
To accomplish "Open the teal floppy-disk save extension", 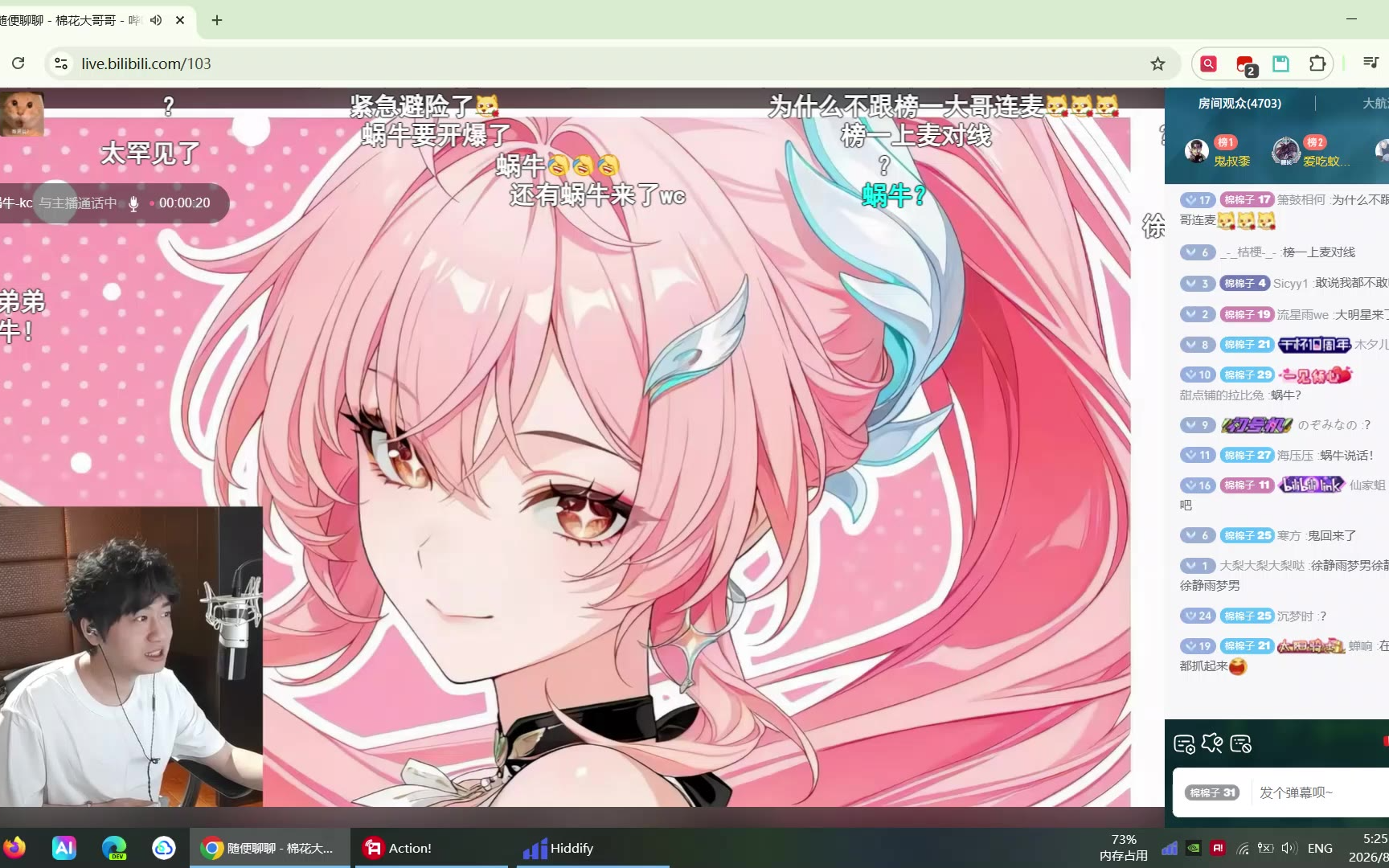I will pyautogui.click(x=1280, y=63).
